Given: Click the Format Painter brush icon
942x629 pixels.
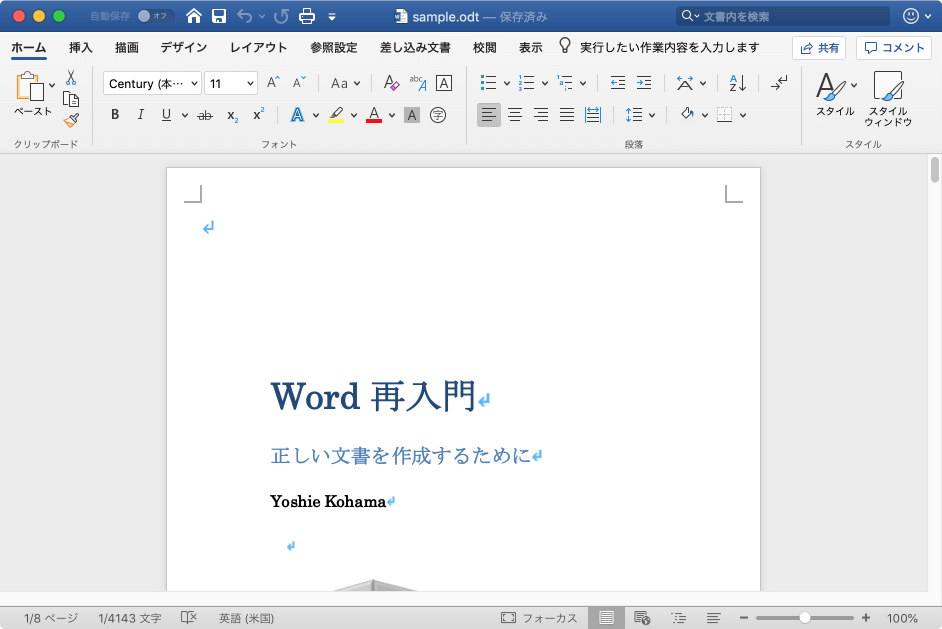Looking at the screenshot, I should [71, 120].
